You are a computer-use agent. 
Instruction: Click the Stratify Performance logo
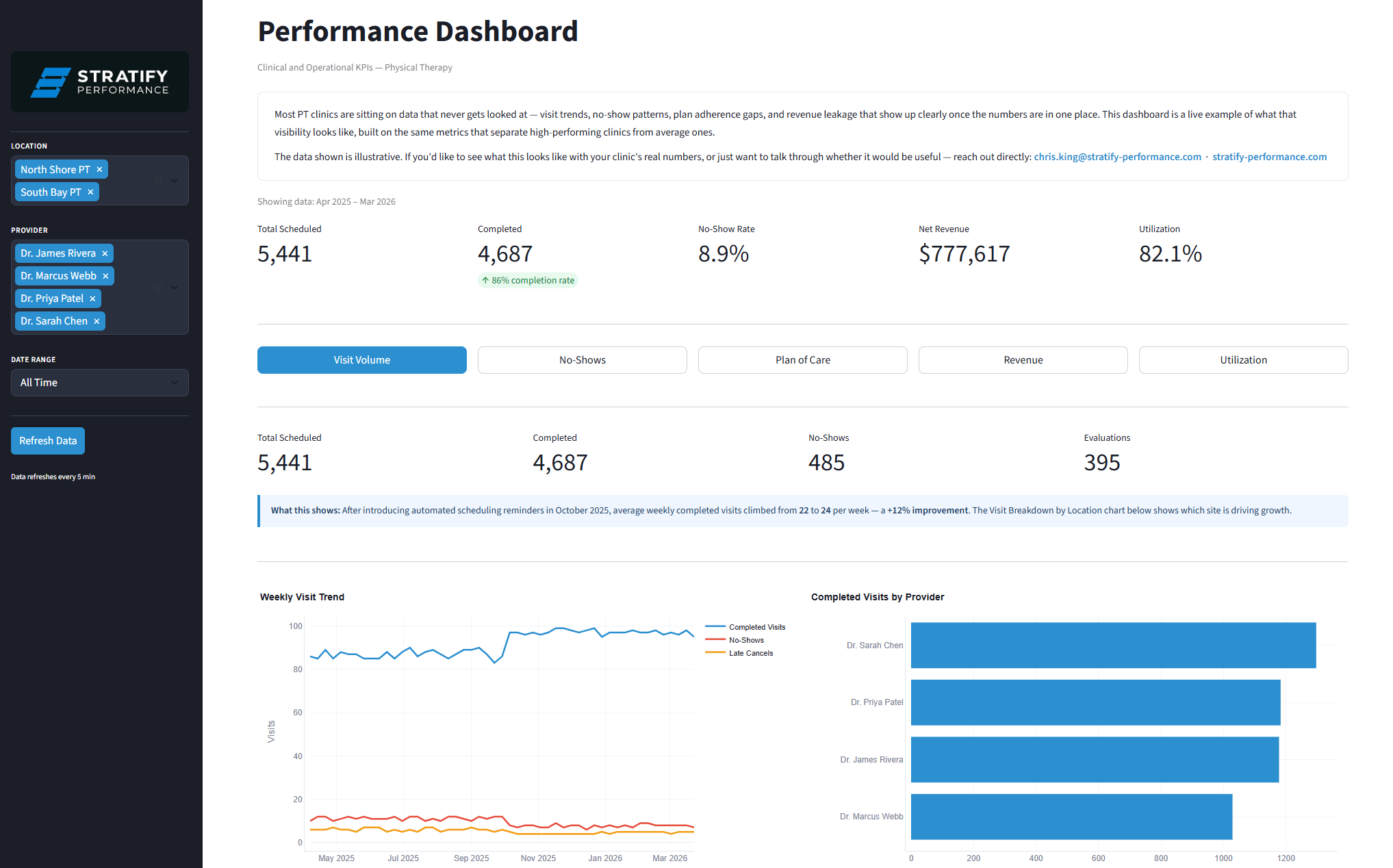click(x=100, y=82)
